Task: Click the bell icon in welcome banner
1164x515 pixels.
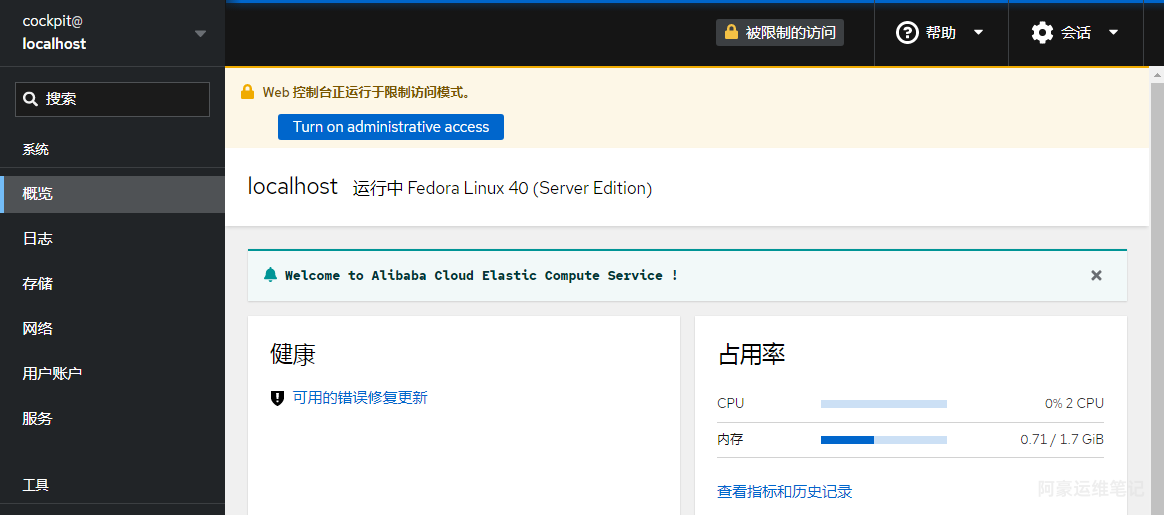Action: tap(270, 275)
